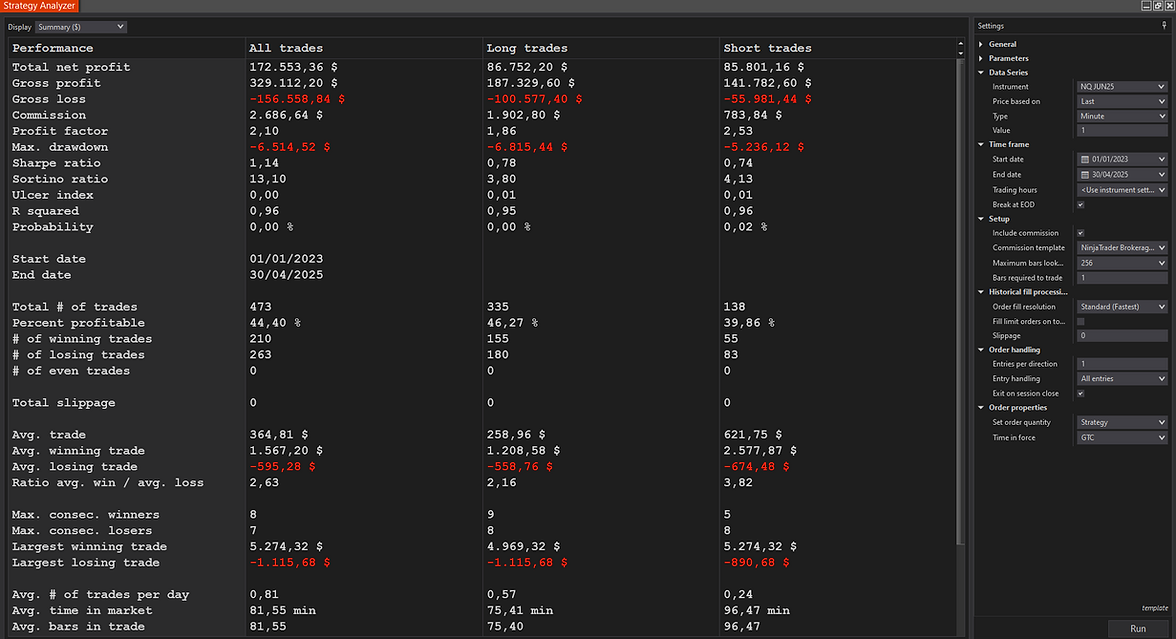This screenshot has width=1176, height=639.
Task: Click the Bars required to trade field
Action: (1122, 278)
